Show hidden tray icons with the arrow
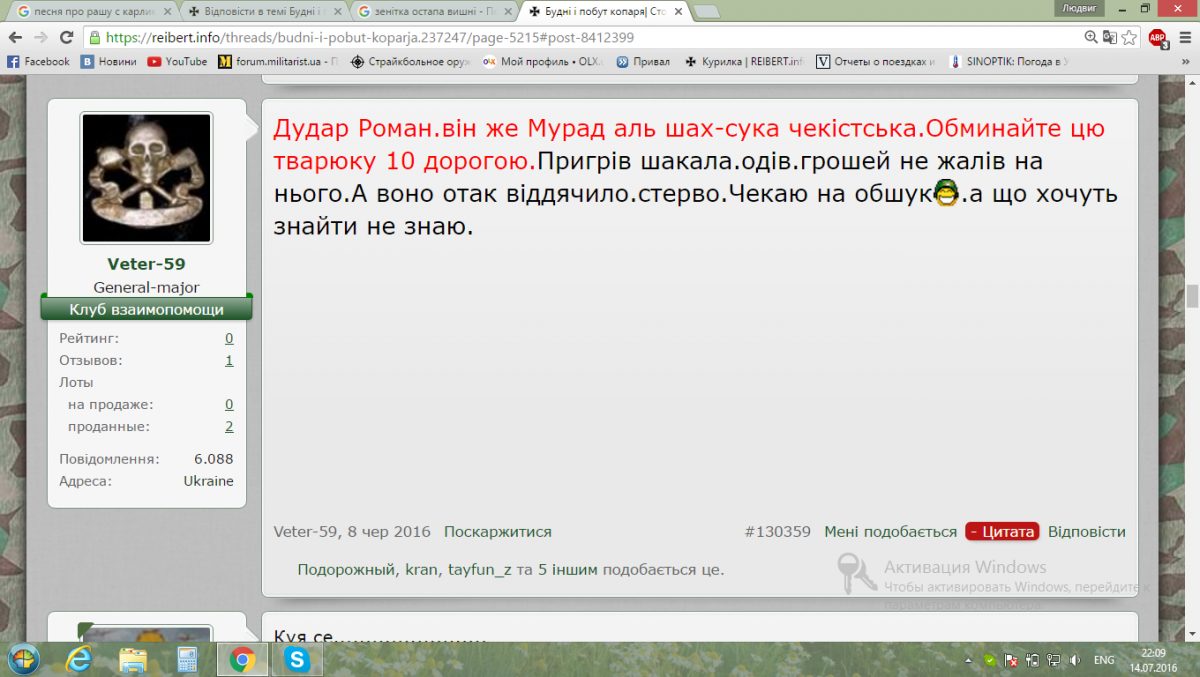The image size is (1200, 677). (967, 660)
